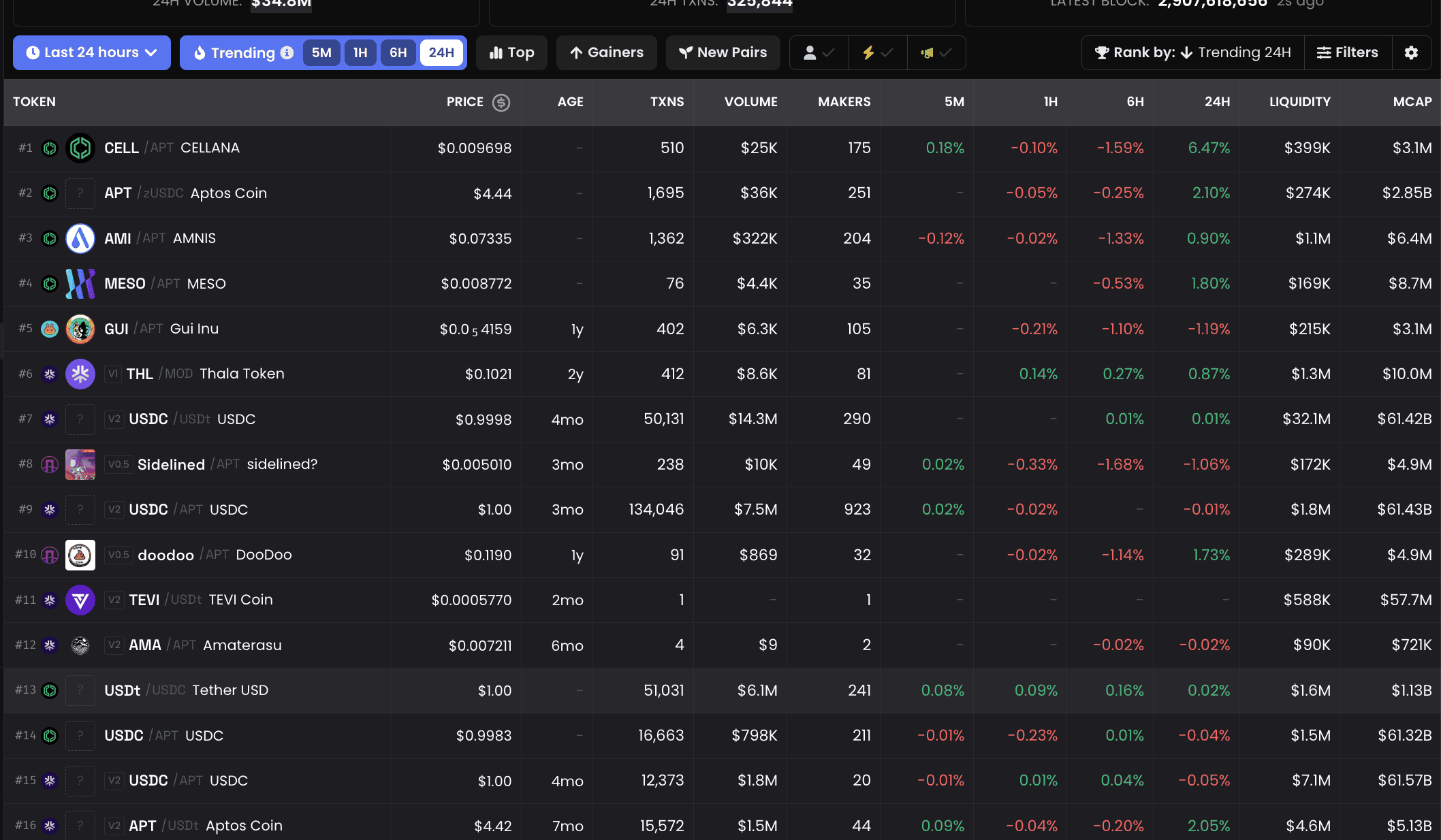
Task: Click the Trending info icon
Action: (x=287, y=52)
